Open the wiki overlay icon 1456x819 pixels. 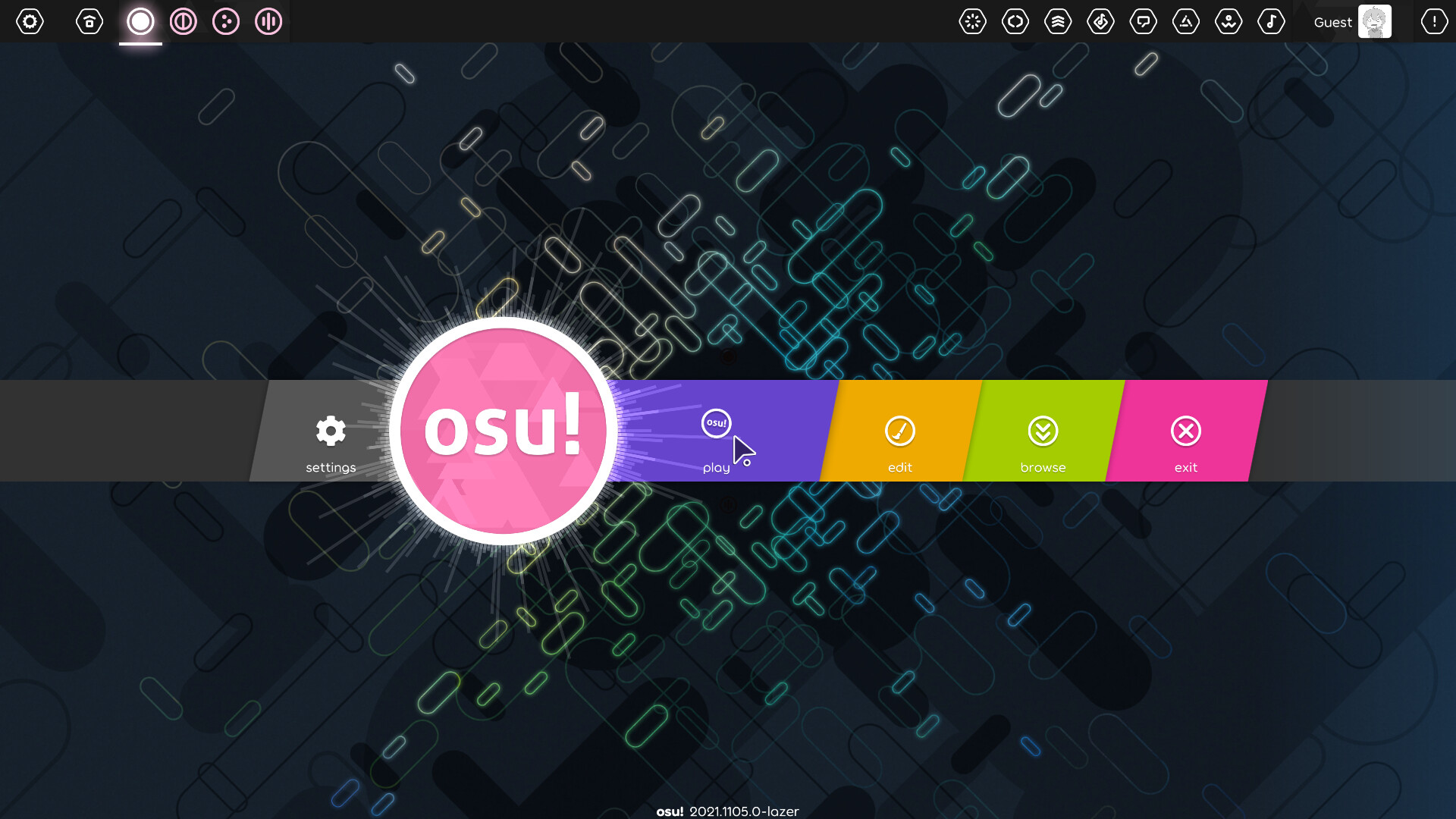1228,21
